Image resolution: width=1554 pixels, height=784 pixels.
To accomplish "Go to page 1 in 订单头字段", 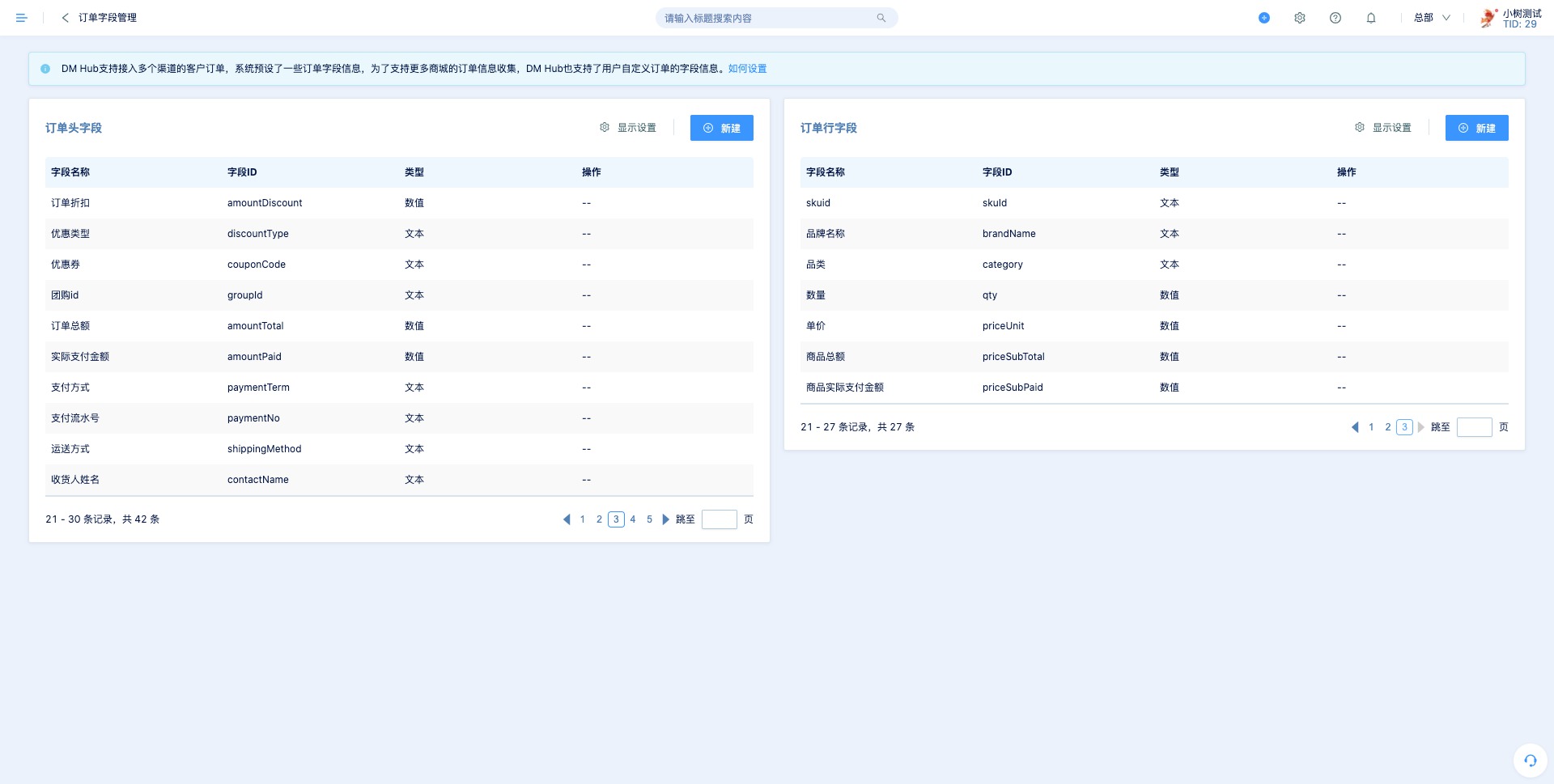I will tap(583, 519).
